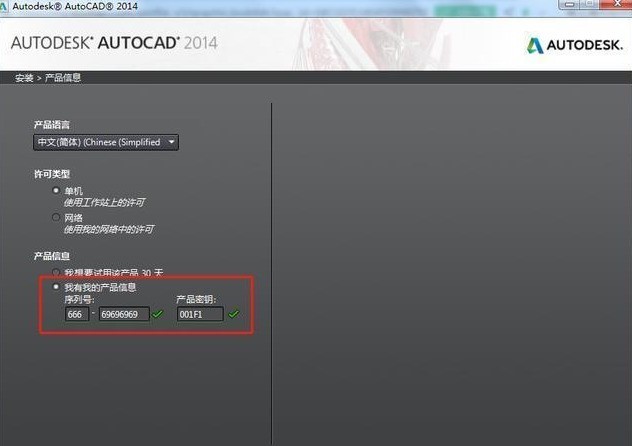Image resolution: width=632 pixels, height=446 pixels.
Task: Open the product language dropdown
Action: [x=105, y=142]
